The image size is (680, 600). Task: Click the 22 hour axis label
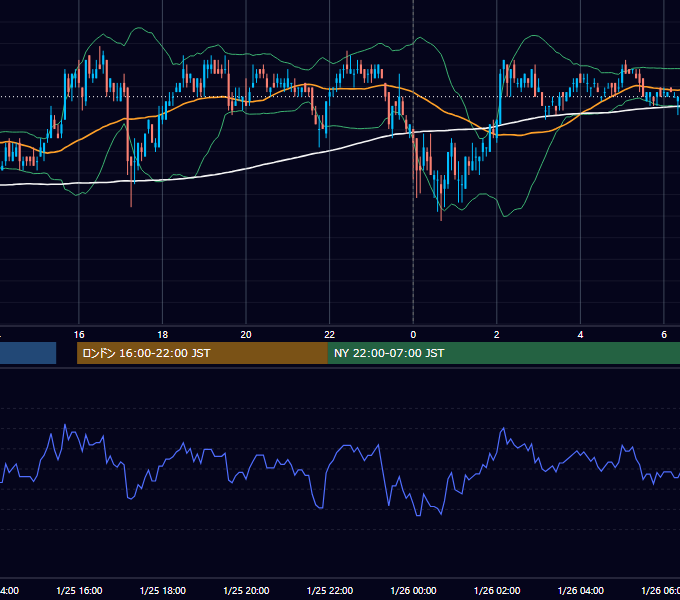tap(330, 335)
